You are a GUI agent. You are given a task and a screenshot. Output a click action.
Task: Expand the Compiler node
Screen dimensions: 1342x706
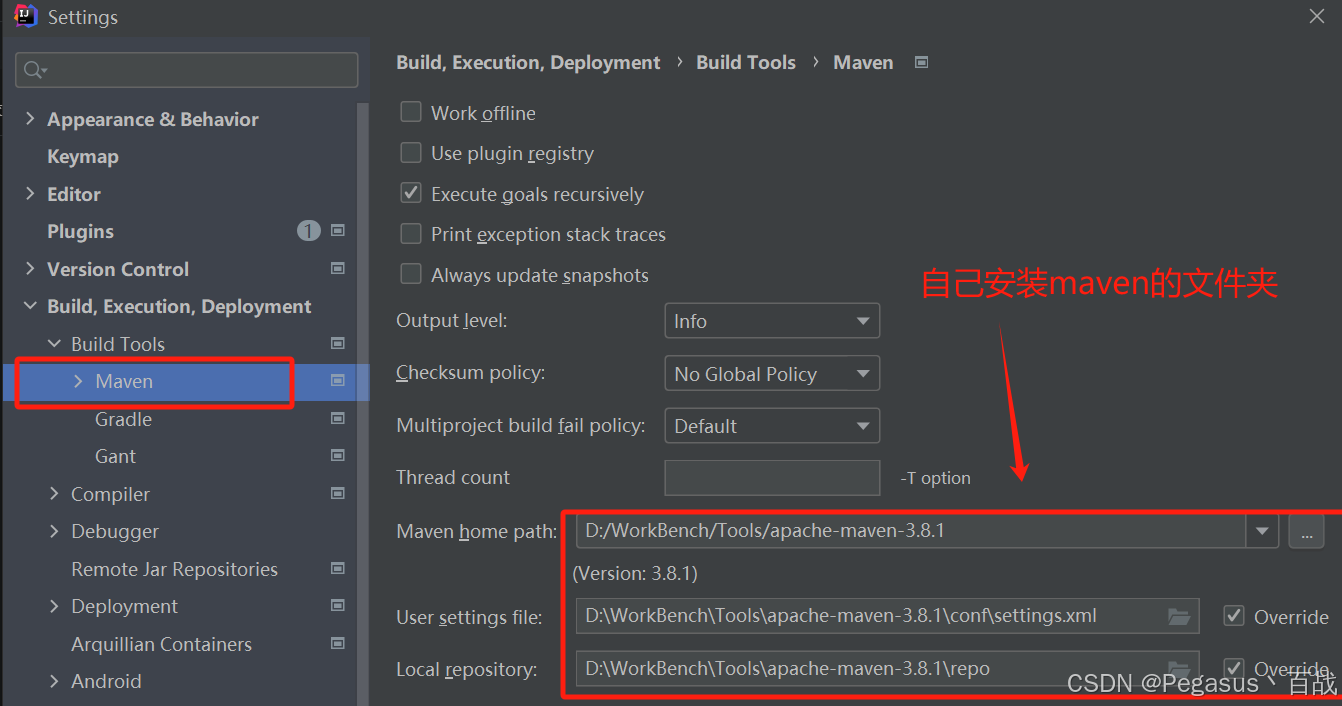tap(54, 494)
